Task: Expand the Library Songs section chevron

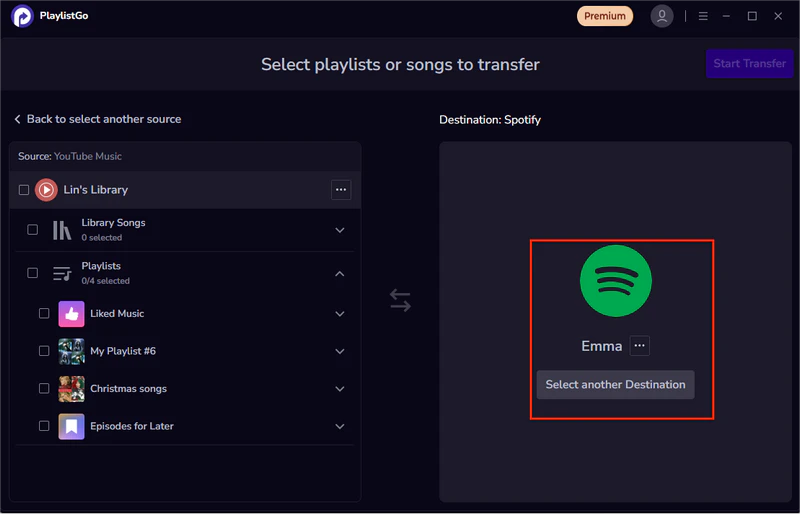Action: click(x=340, y=230)
